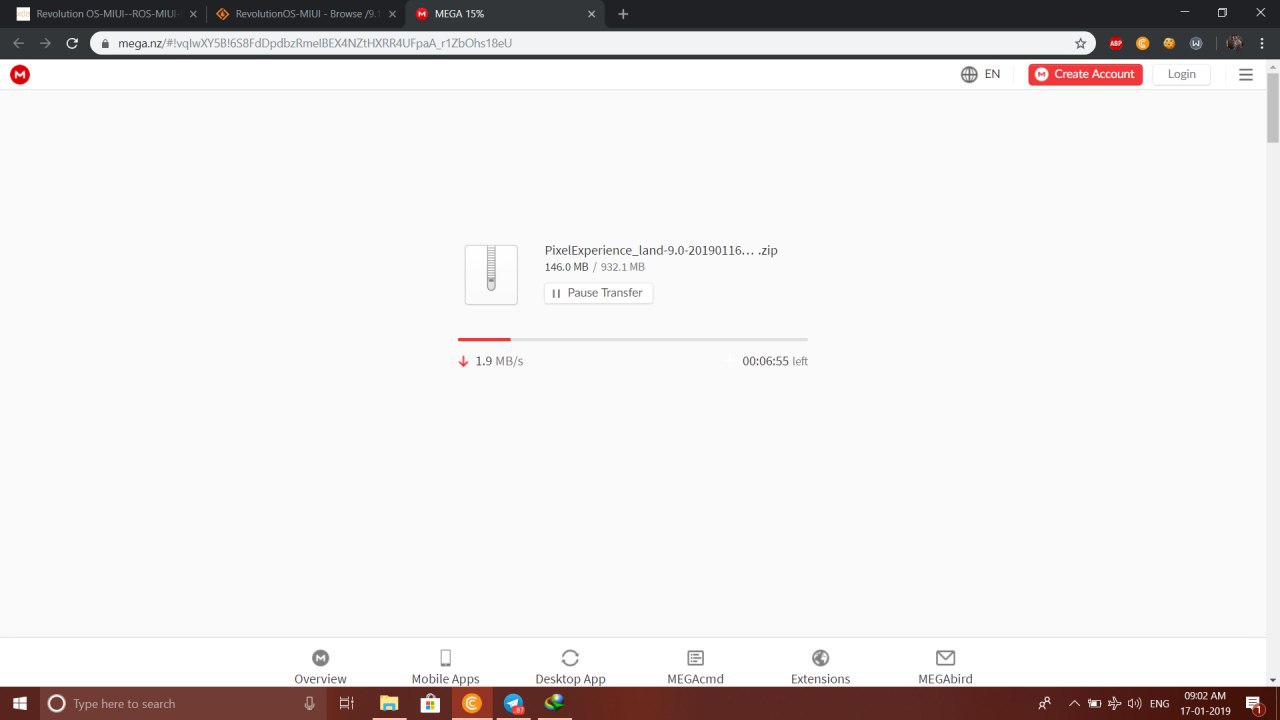Click the Create Account button
1280x720 pixels.
pos(1085,74)
